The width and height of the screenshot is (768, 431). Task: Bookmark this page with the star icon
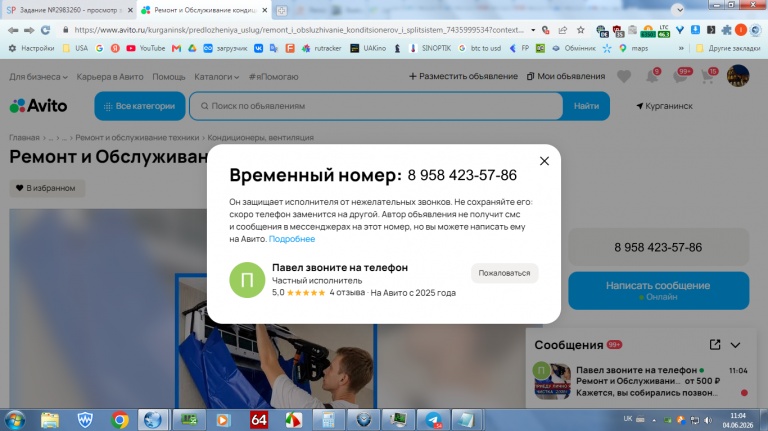tap(580, 30)
